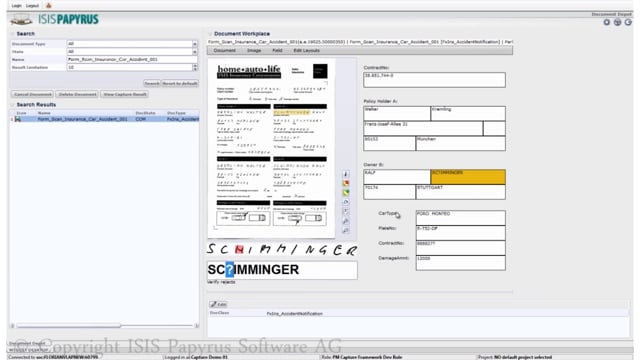The width and height of the screenshot is (640, 360).
Task: Click the Owner B RALF field
Action: coord(397,177)
